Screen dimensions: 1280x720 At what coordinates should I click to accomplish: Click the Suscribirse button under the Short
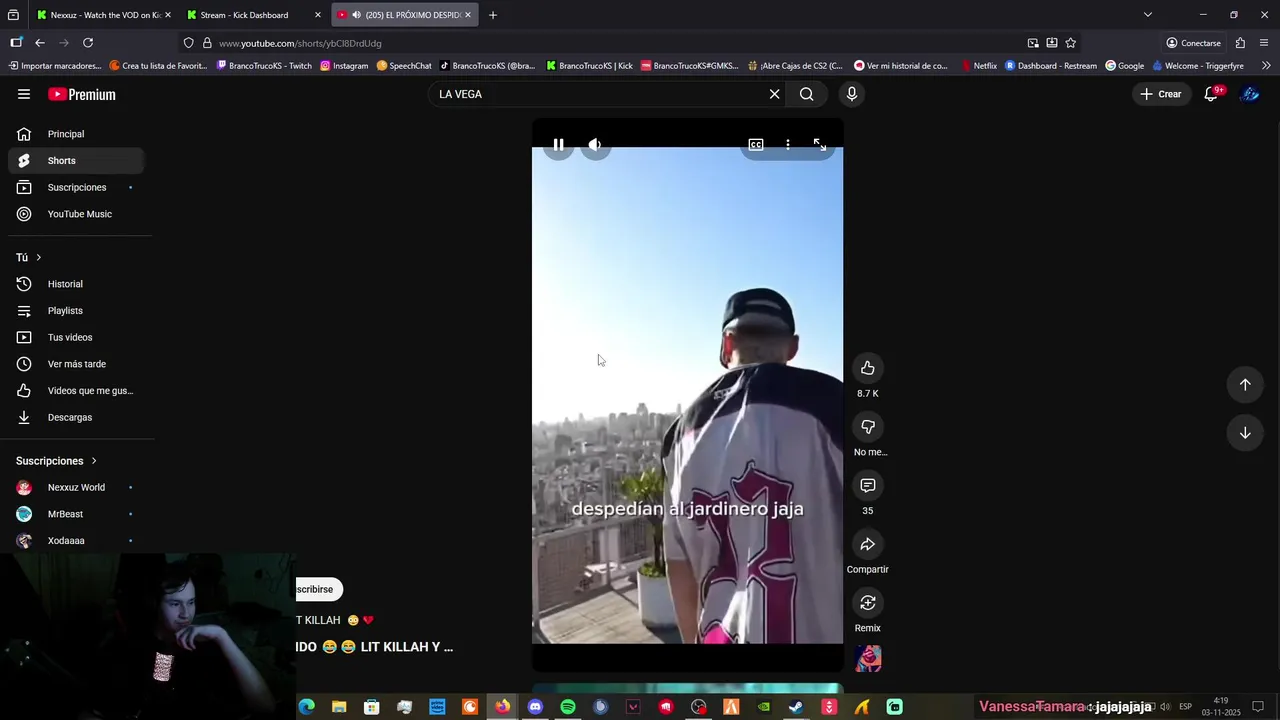[319, 589]
